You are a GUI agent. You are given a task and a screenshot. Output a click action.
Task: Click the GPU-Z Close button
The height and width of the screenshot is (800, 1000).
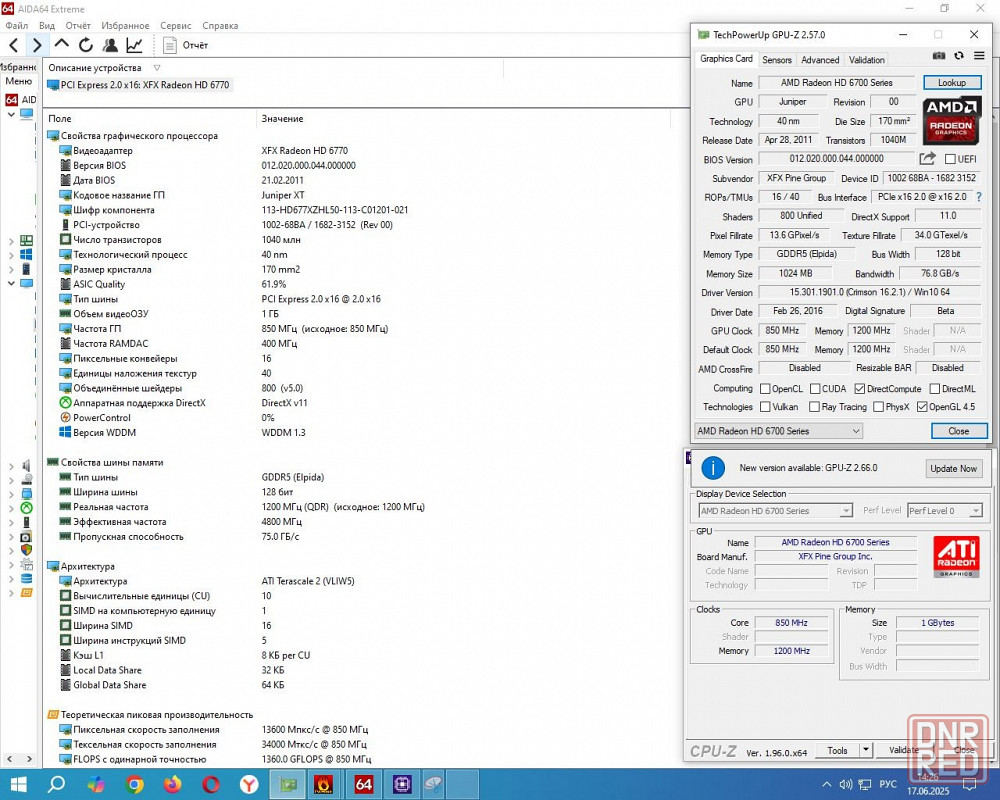coord(959,431)
